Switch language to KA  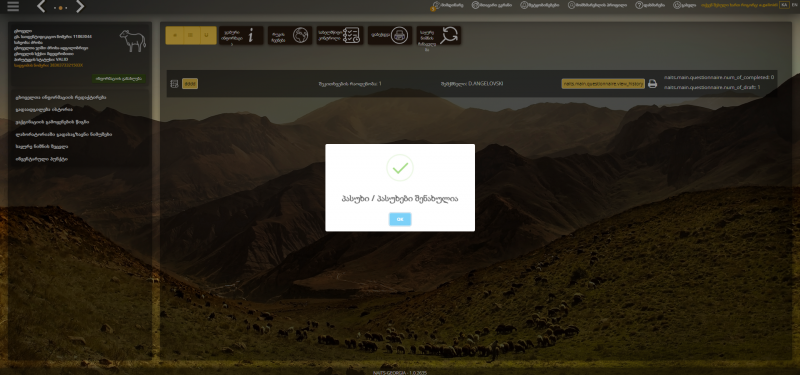784,5
